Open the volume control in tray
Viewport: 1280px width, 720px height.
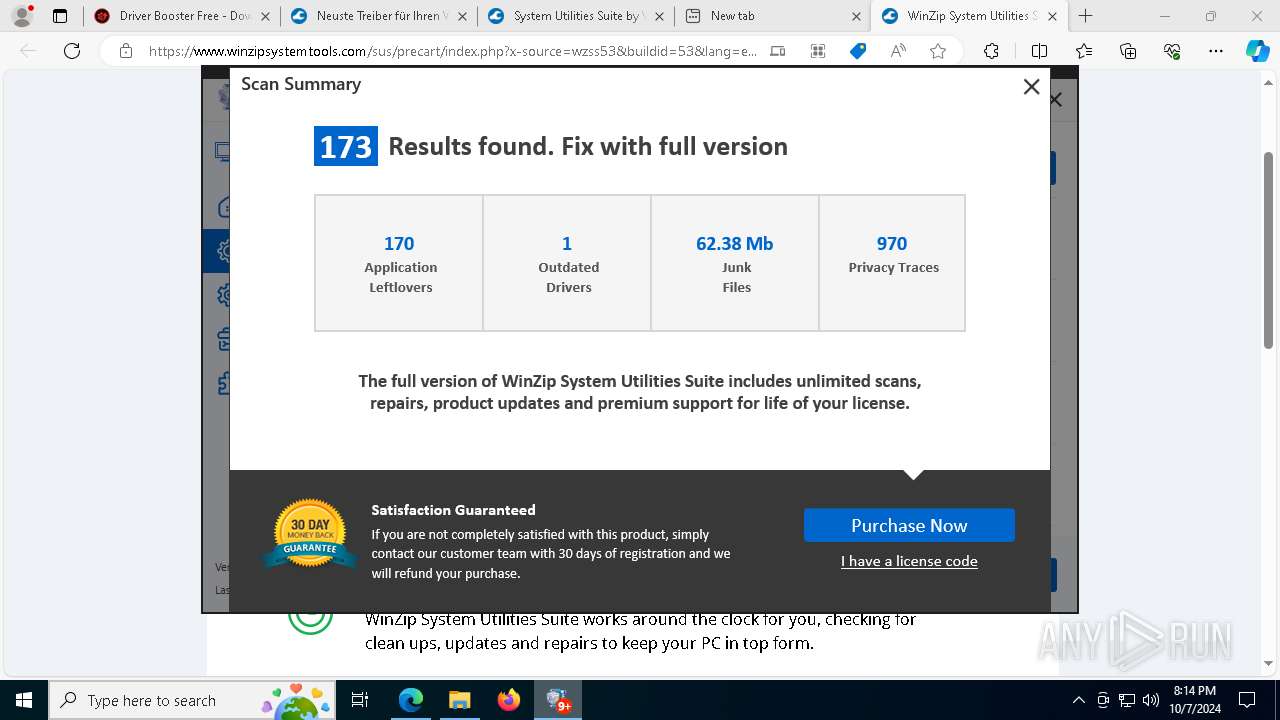(1151, 700)
